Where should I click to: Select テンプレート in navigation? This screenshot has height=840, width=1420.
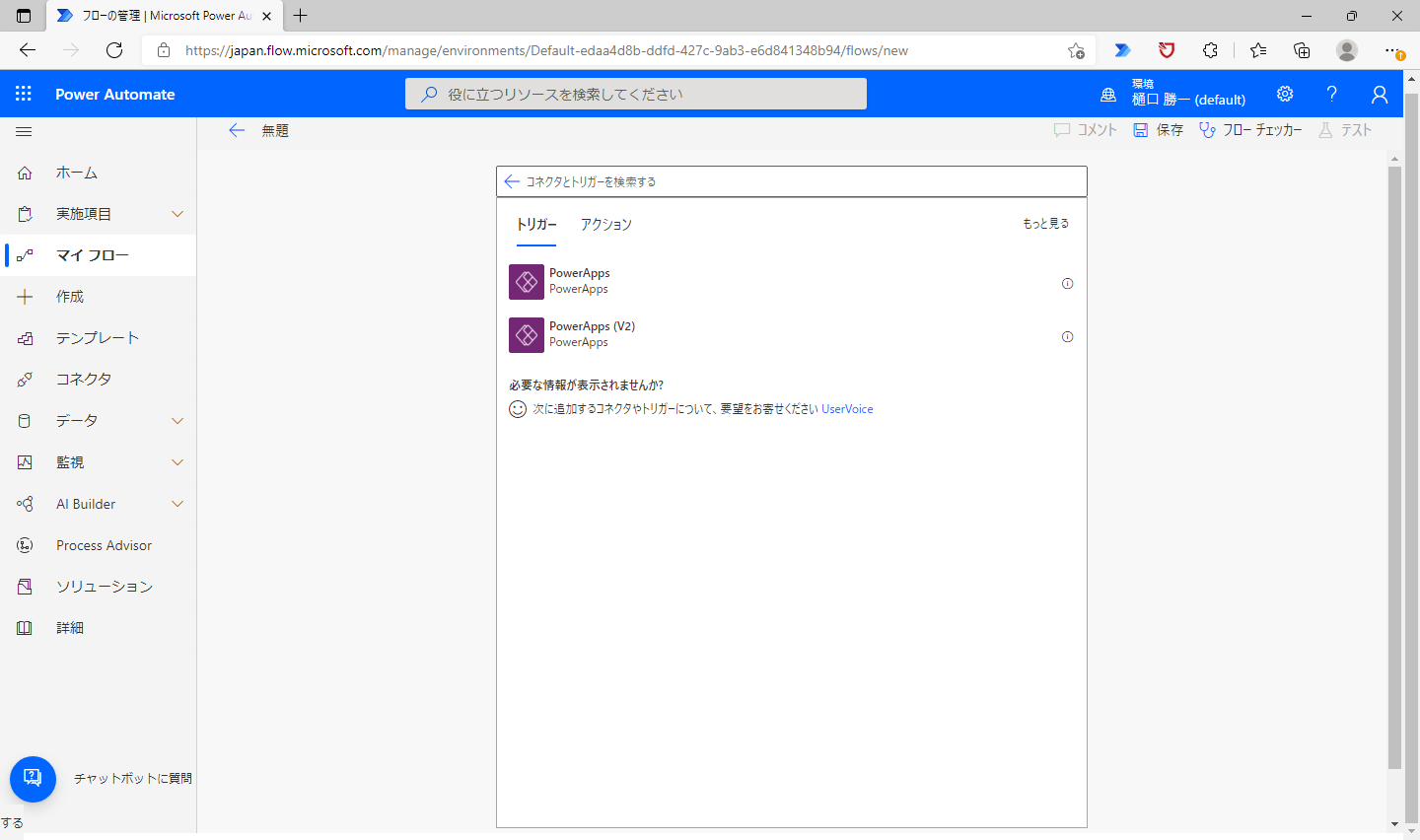pos(99,338)
